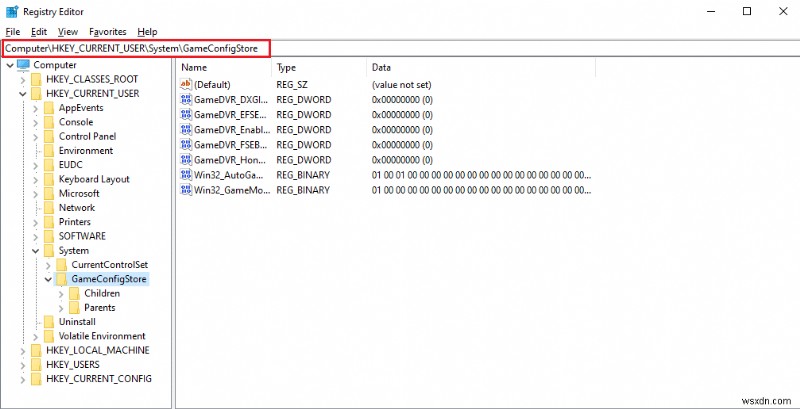The height and width of the screenshot is (409, 800).
Task: Click REG_SZ type in Default row
Action: click(x=292, y=85)
